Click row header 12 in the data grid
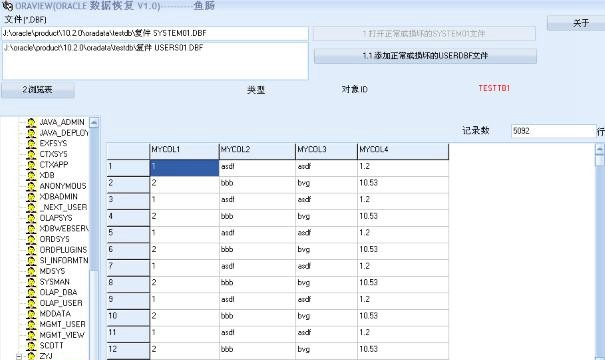Viewport: 605px width, 360px height. coord(128,350)
